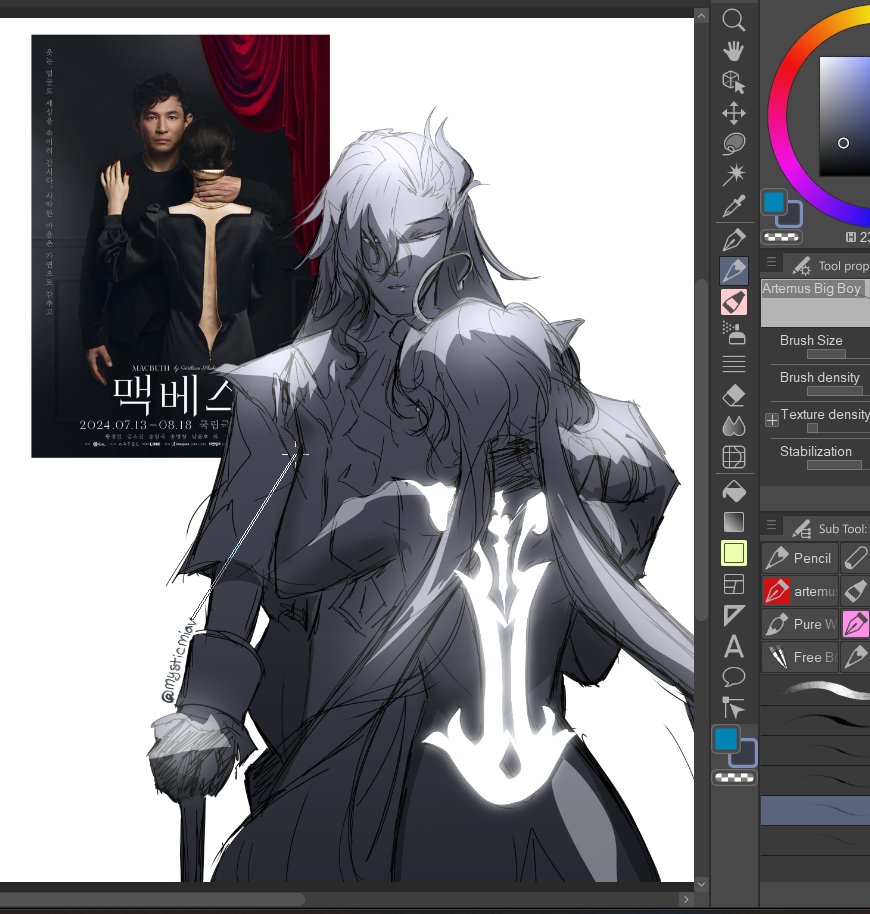Viewport: 870px width, 914px height.
Task: Select the first textured white brush stroke
Action: tap(816, 691)
